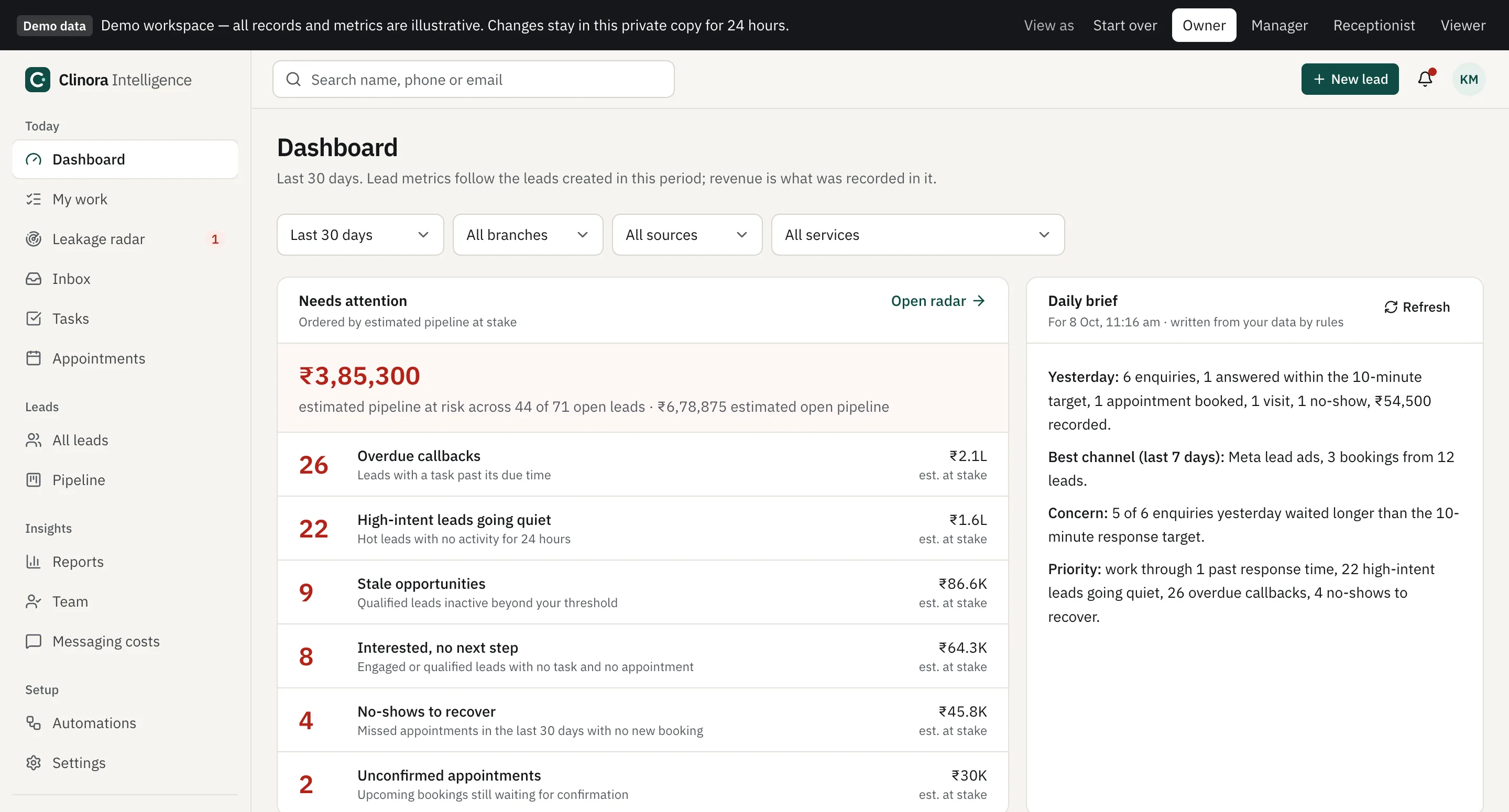Click the Clinora logo icon
The width and height of the screenshot is (1509, 812).
coord(38,80)
